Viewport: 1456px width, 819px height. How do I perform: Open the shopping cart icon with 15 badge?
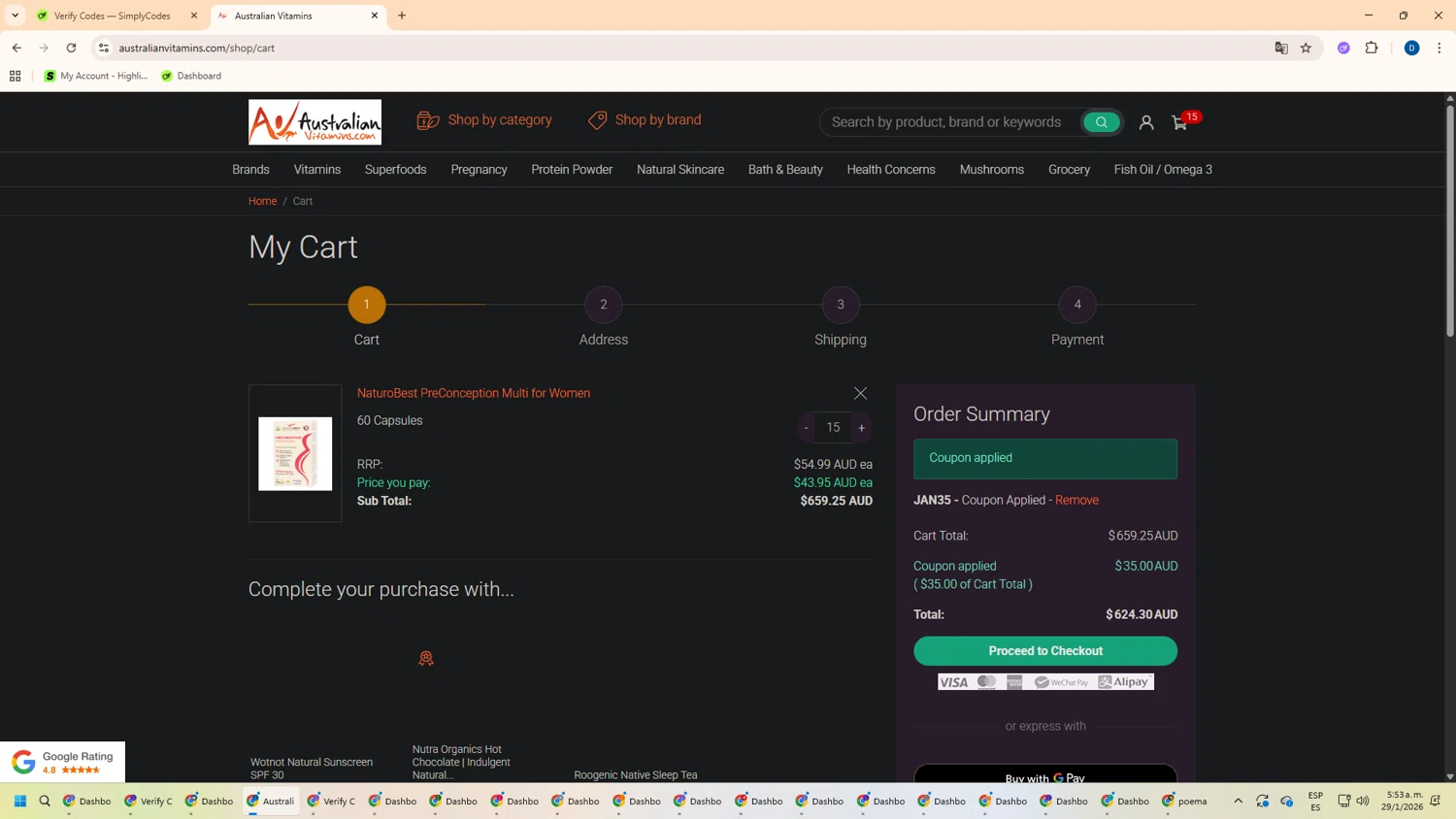pyautogui.click(x=1183, y=121)
